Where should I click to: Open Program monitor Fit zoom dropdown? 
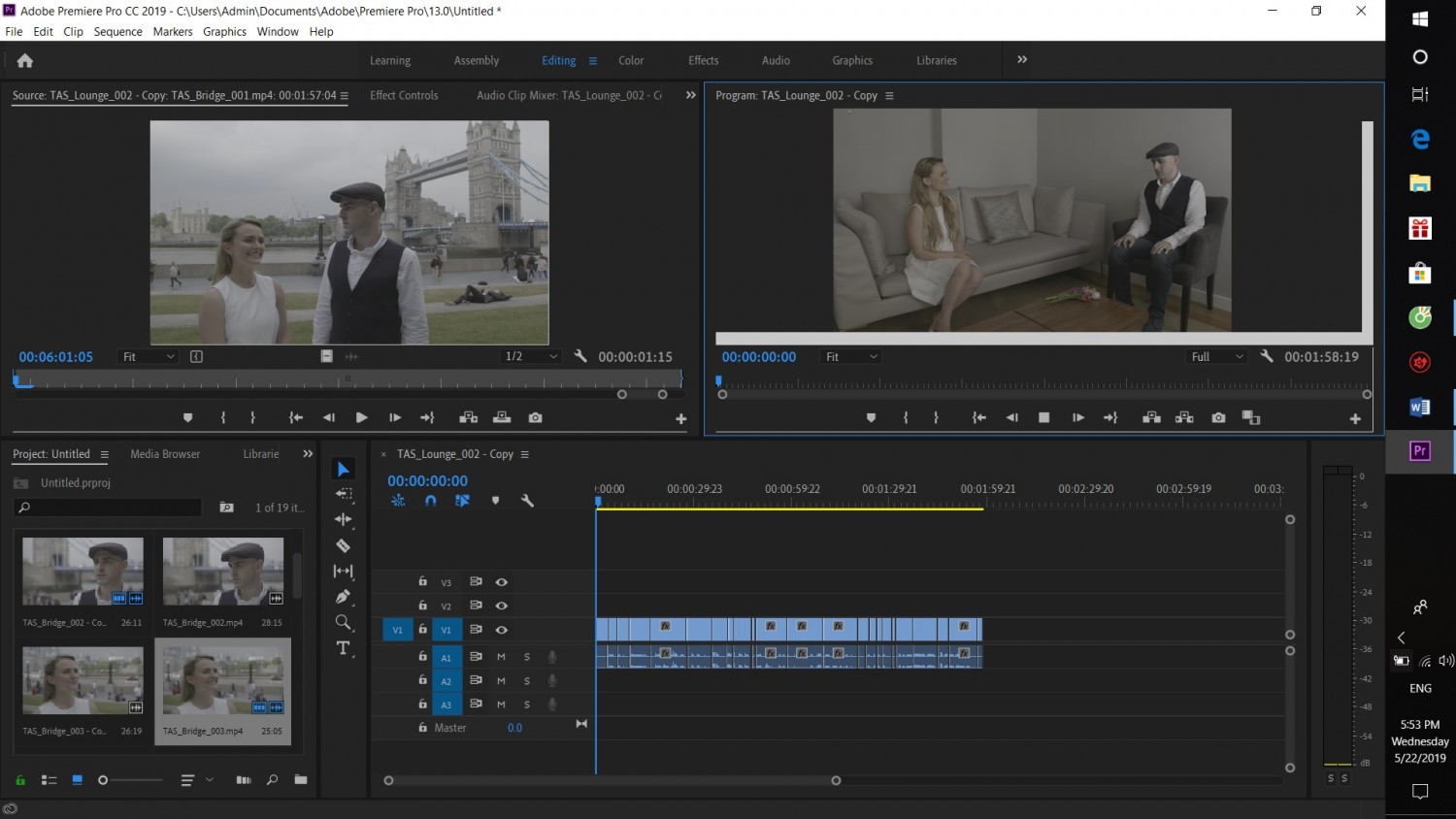pos(851,357)
